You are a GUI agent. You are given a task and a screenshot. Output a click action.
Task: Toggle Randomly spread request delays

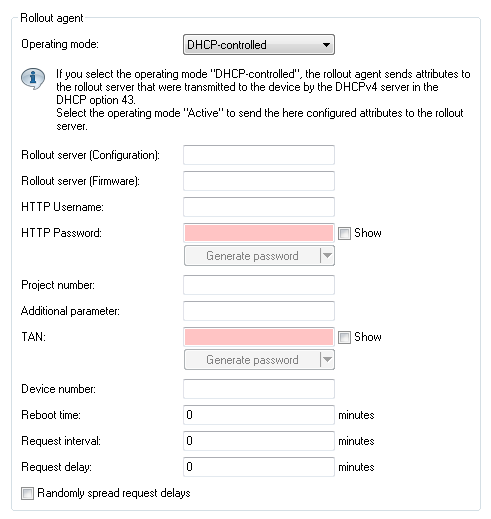27,493
